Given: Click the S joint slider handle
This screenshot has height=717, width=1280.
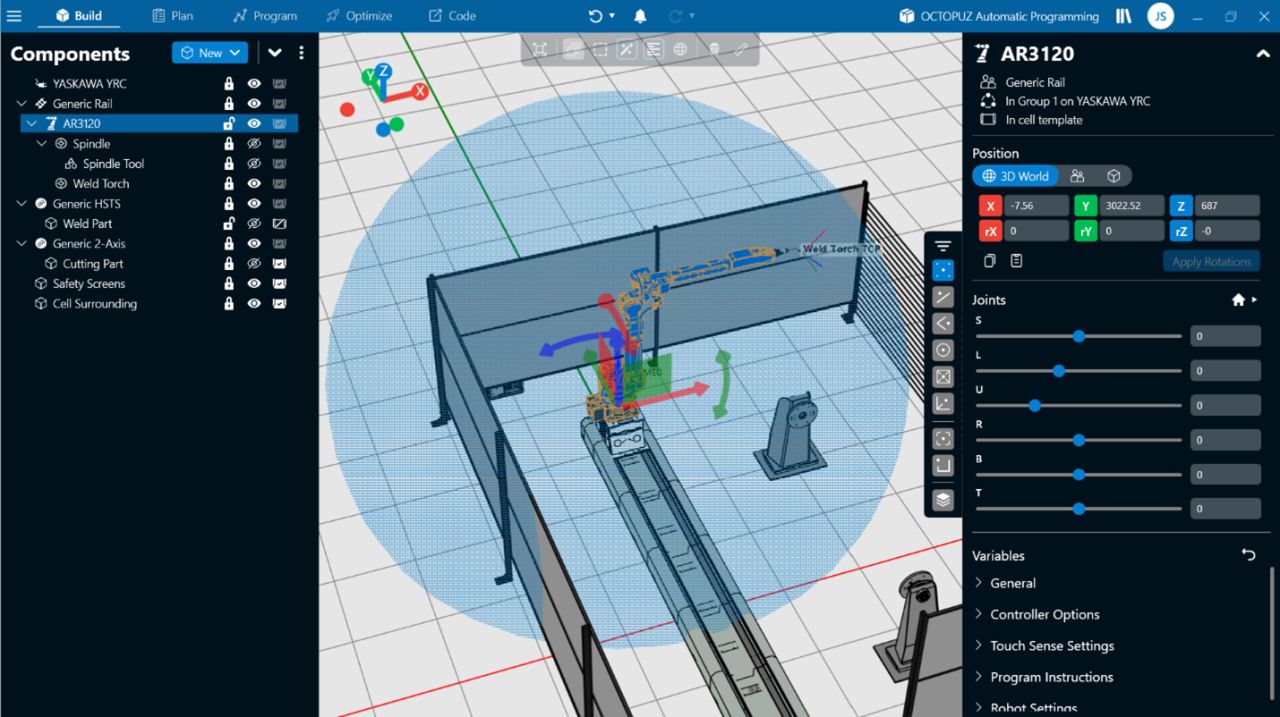Looking at the screenshot, I should pyautogui.click(x=1079, y=336).
